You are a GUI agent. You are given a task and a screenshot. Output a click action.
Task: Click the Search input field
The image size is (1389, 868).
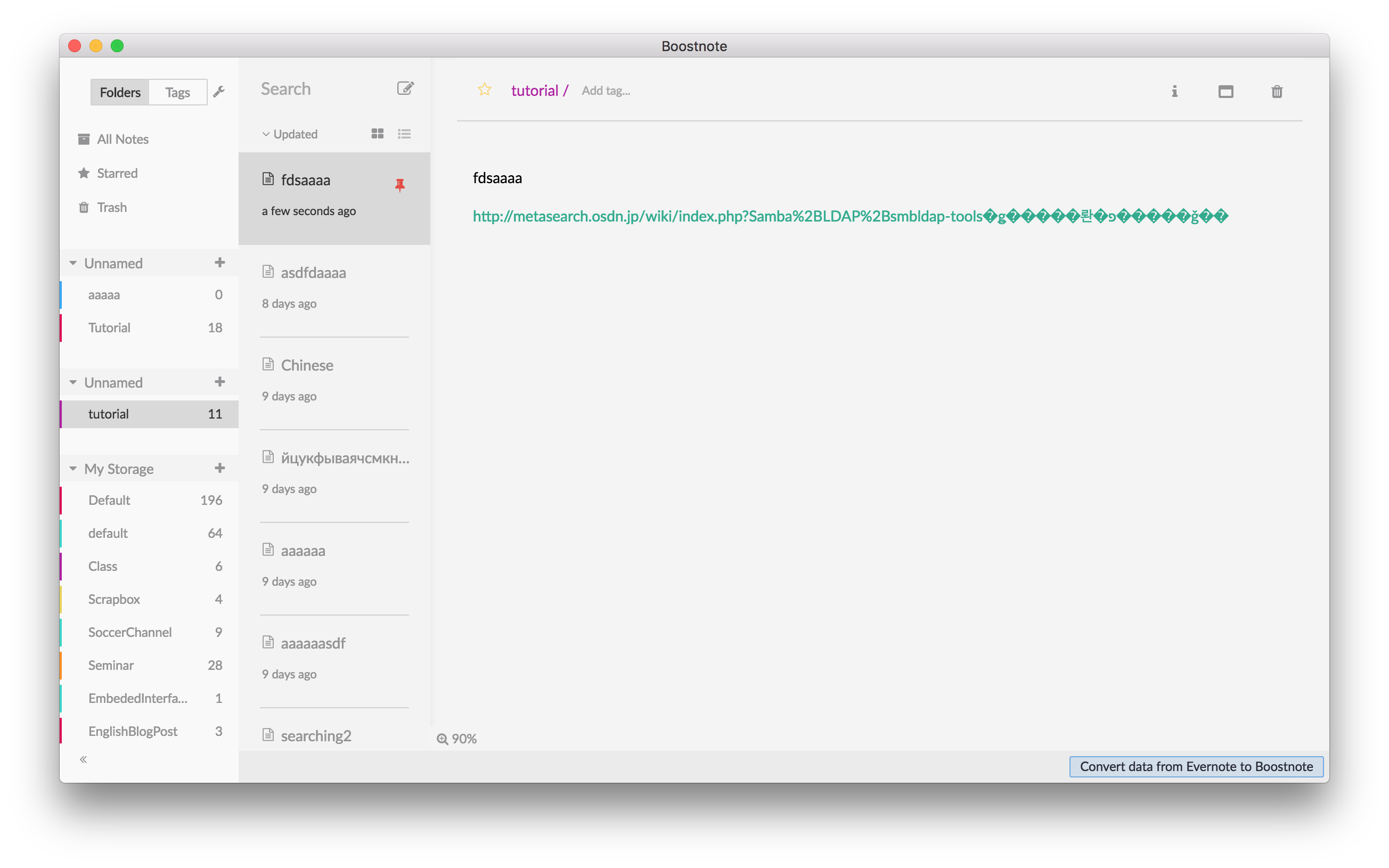pyautogui.click(x=322, y=89)
